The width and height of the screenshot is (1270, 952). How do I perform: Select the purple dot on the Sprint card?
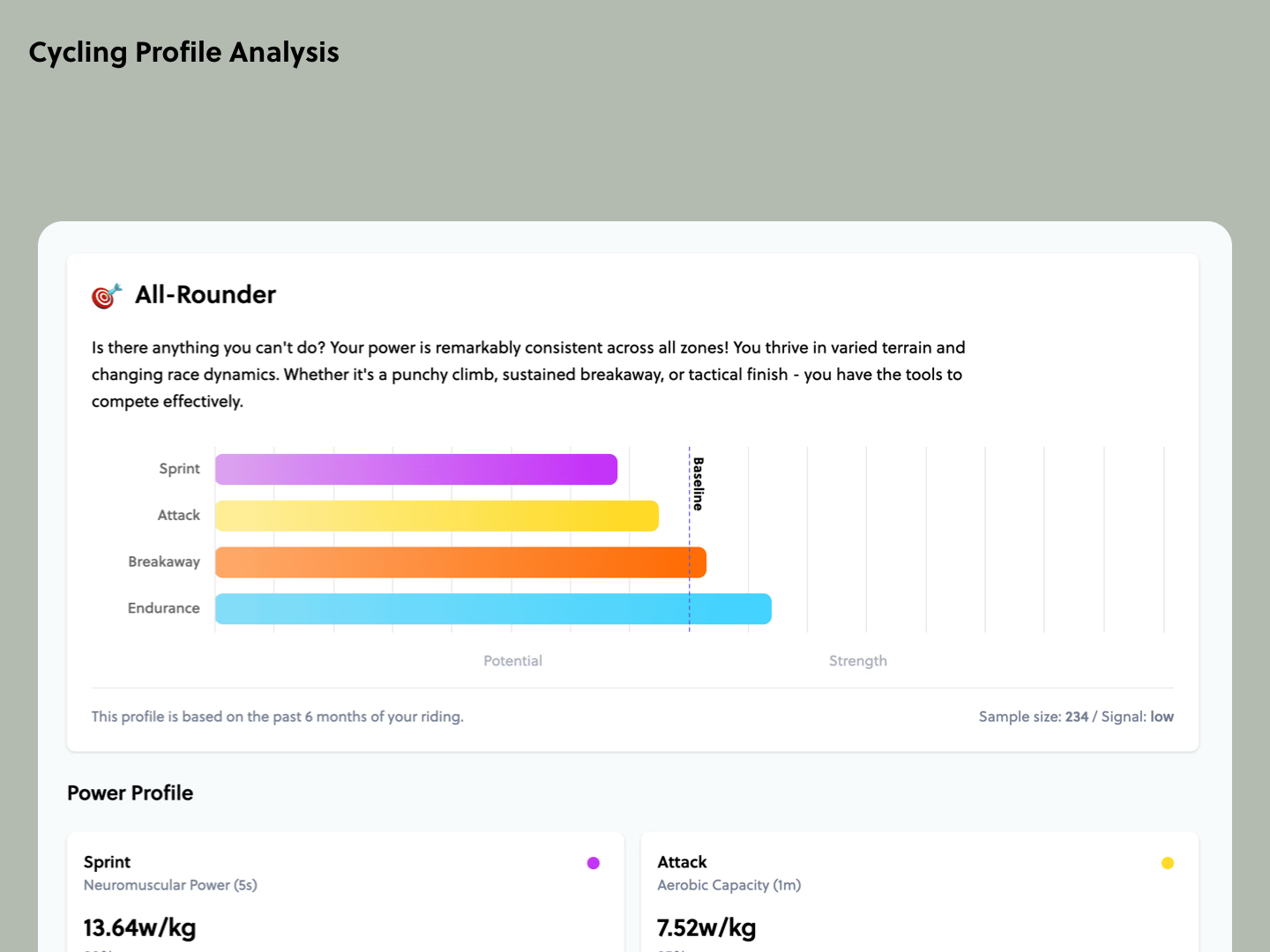593,862
